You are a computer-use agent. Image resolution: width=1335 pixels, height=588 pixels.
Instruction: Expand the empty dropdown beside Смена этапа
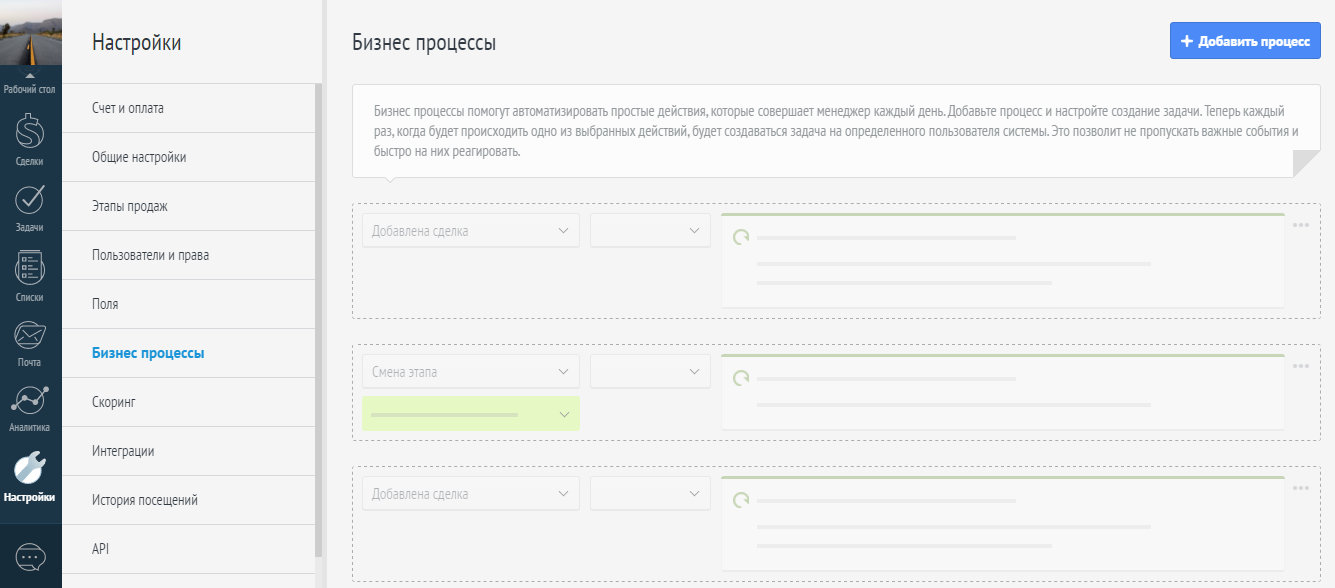[x=650, y=371]
